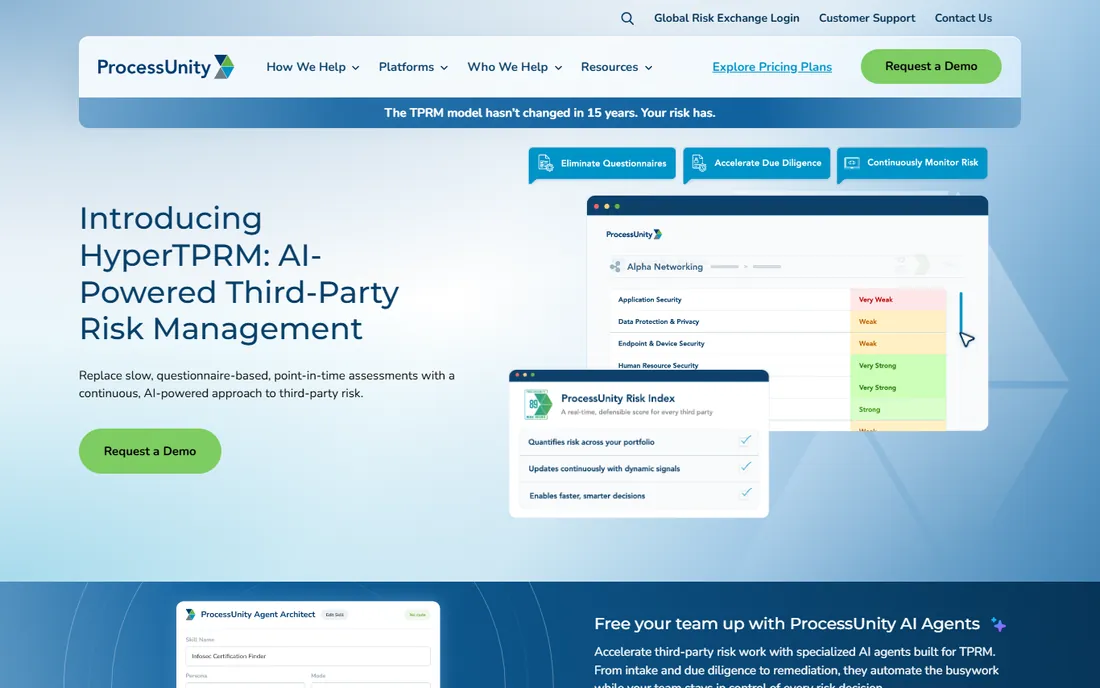
Task: Expand the Who We Help menu chevron
Action: tap(558, 68)
